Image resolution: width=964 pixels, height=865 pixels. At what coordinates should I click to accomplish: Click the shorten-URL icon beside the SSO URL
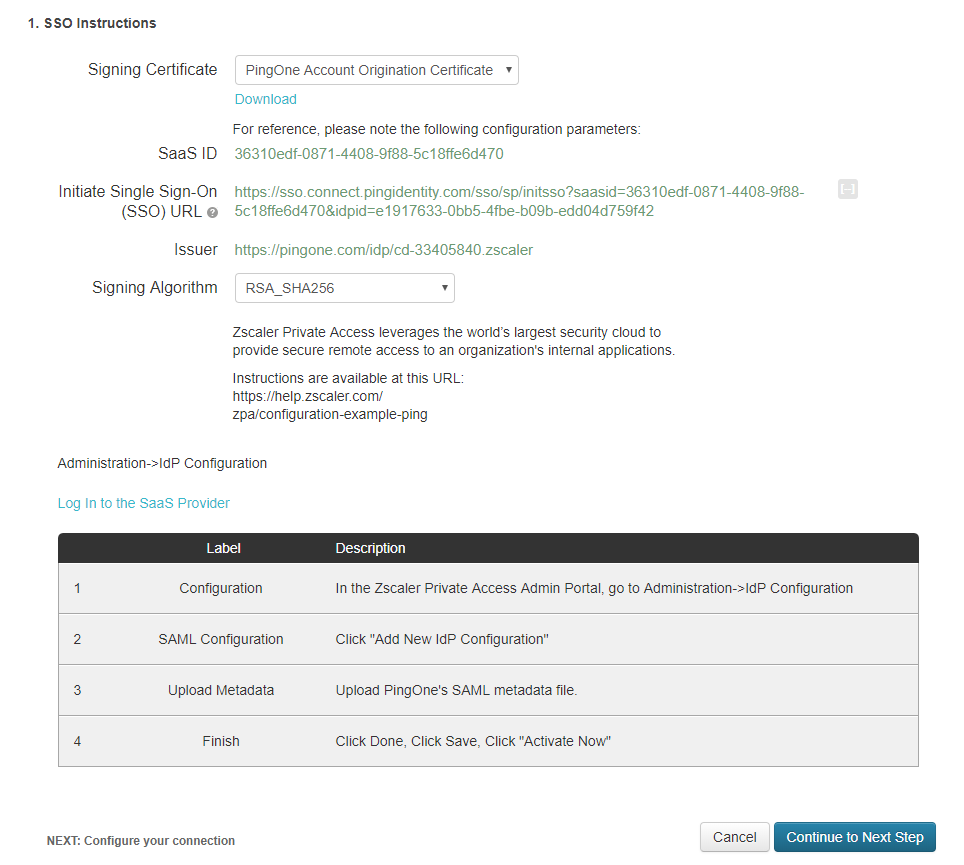pos(847,189)
